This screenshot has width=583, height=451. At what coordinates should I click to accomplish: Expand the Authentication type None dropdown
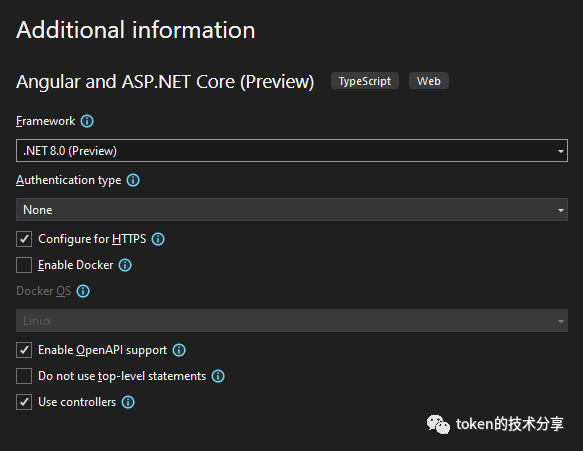click(292, 210)
